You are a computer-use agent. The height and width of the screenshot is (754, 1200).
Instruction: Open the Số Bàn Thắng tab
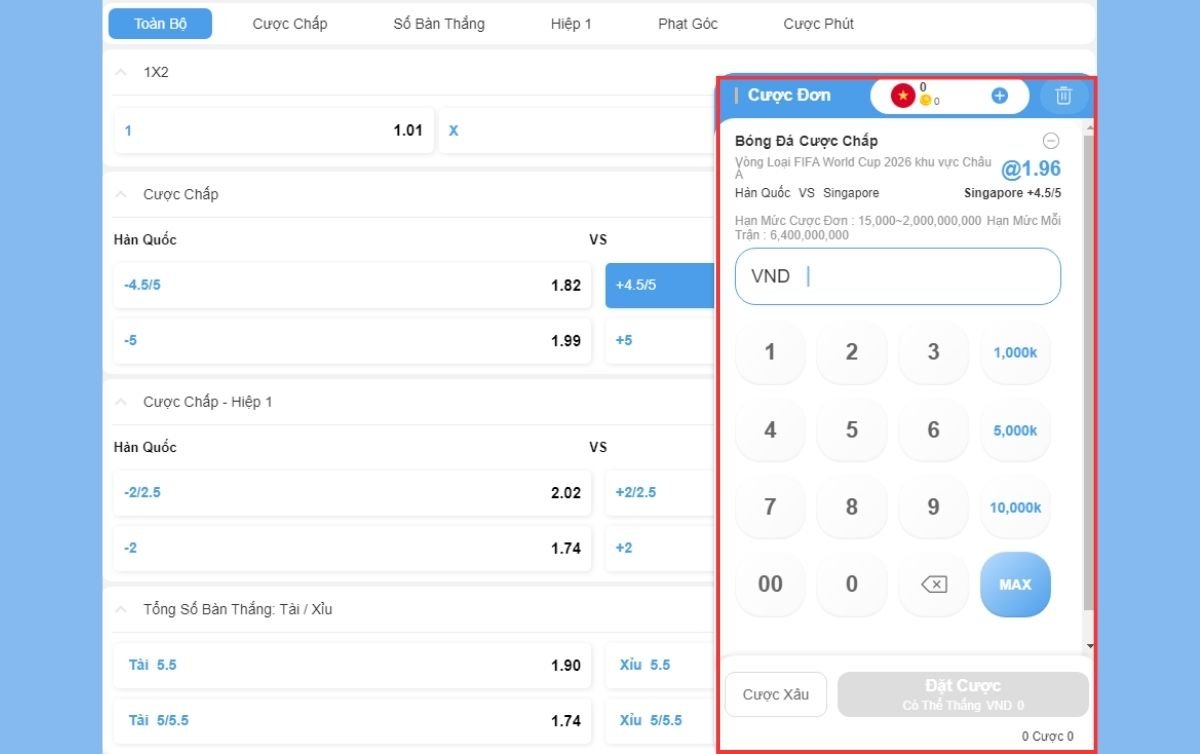coord(439,24)
